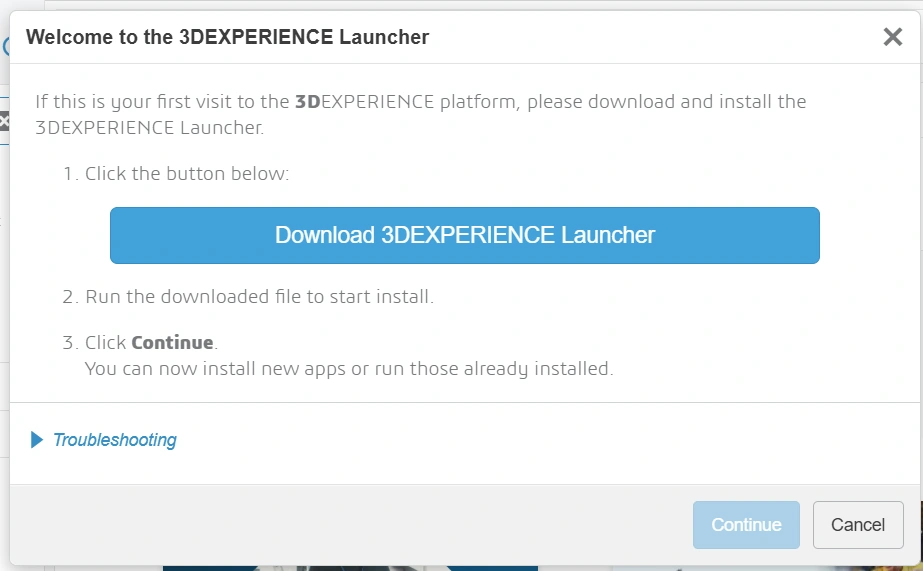Click the text 'Click the button below:'

click(187, 174)
